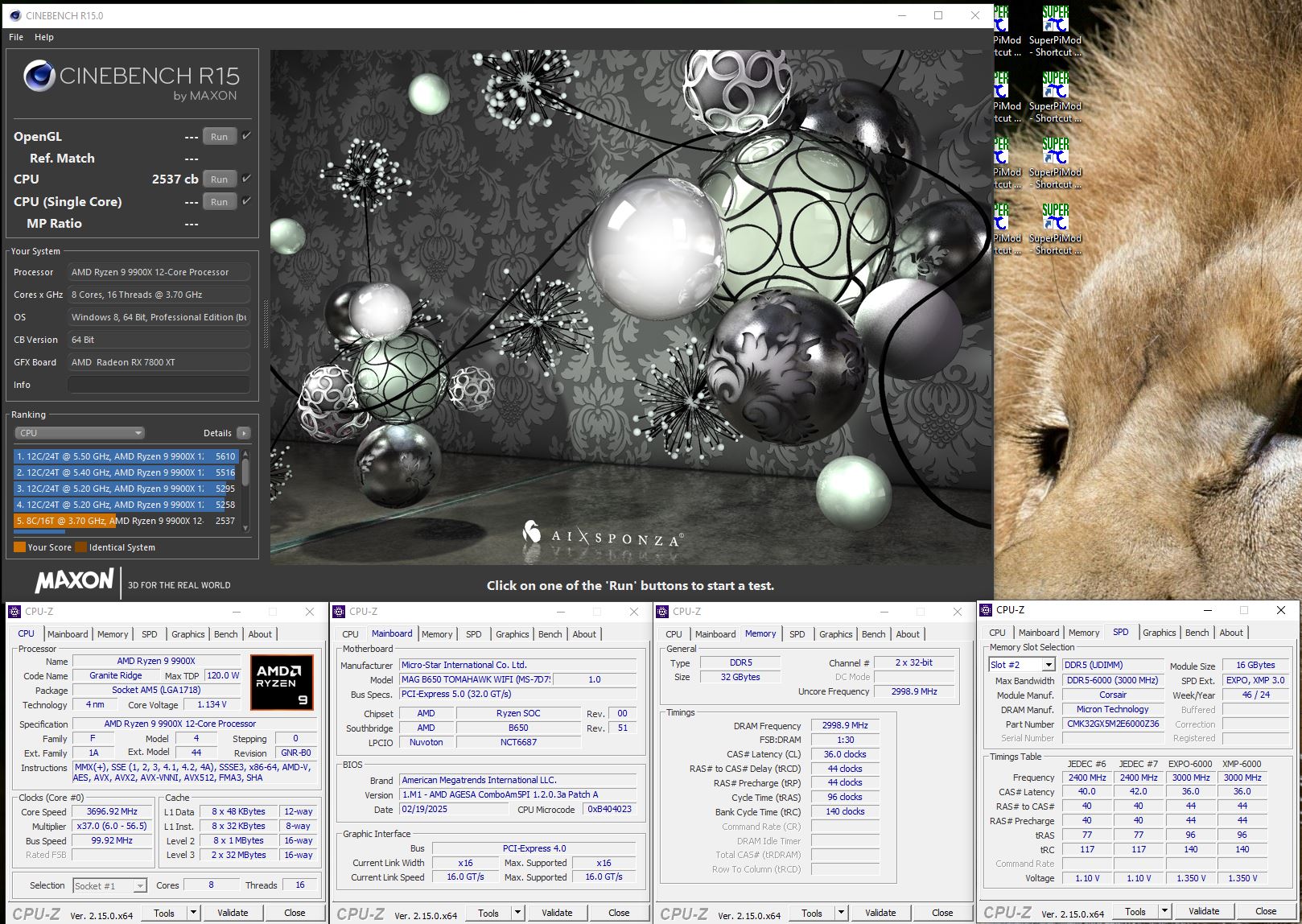
Task: Switch to SPD tab in Memory CPU-Z window
Action: 797,634
